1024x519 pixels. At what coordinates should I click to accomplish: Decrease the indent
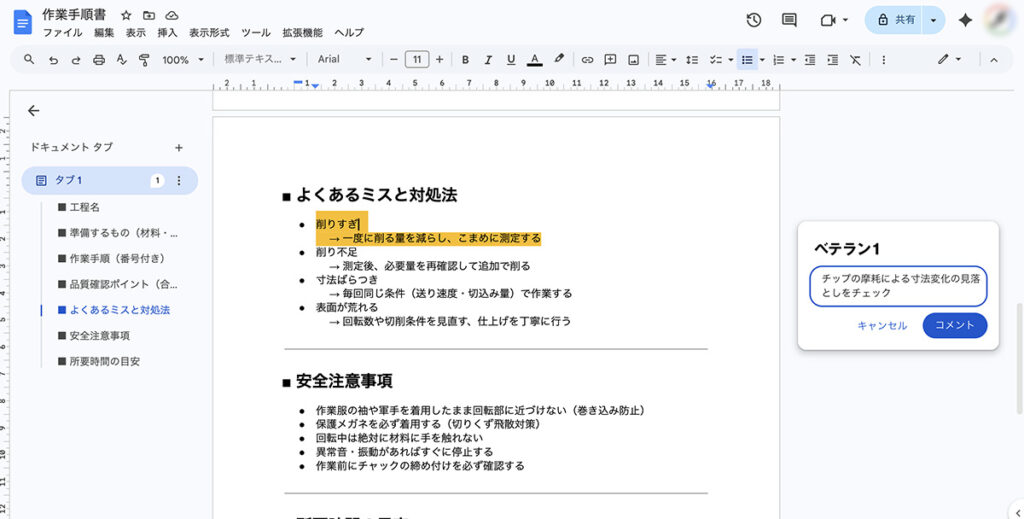coord(810,59)
